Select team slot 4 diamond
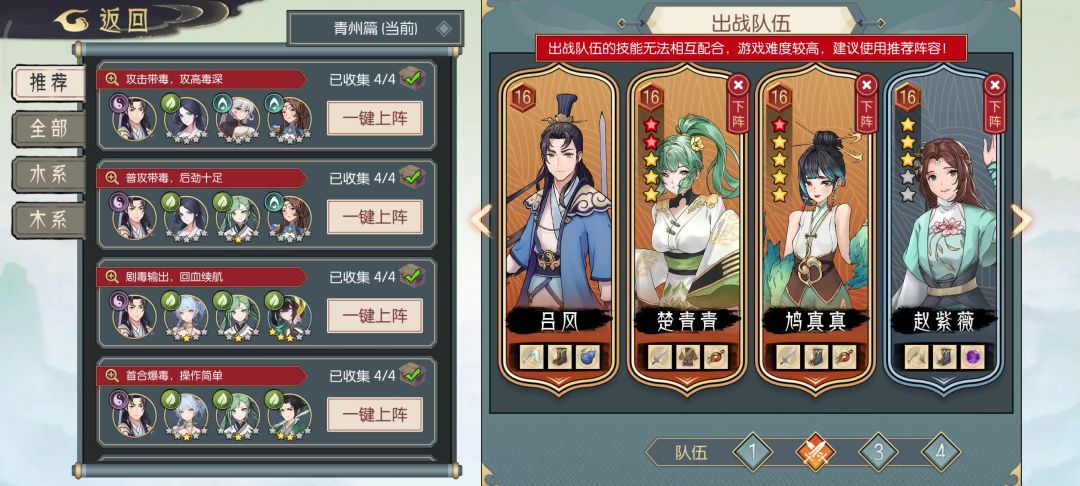The image size is (1080, 486). coord(941,452)
